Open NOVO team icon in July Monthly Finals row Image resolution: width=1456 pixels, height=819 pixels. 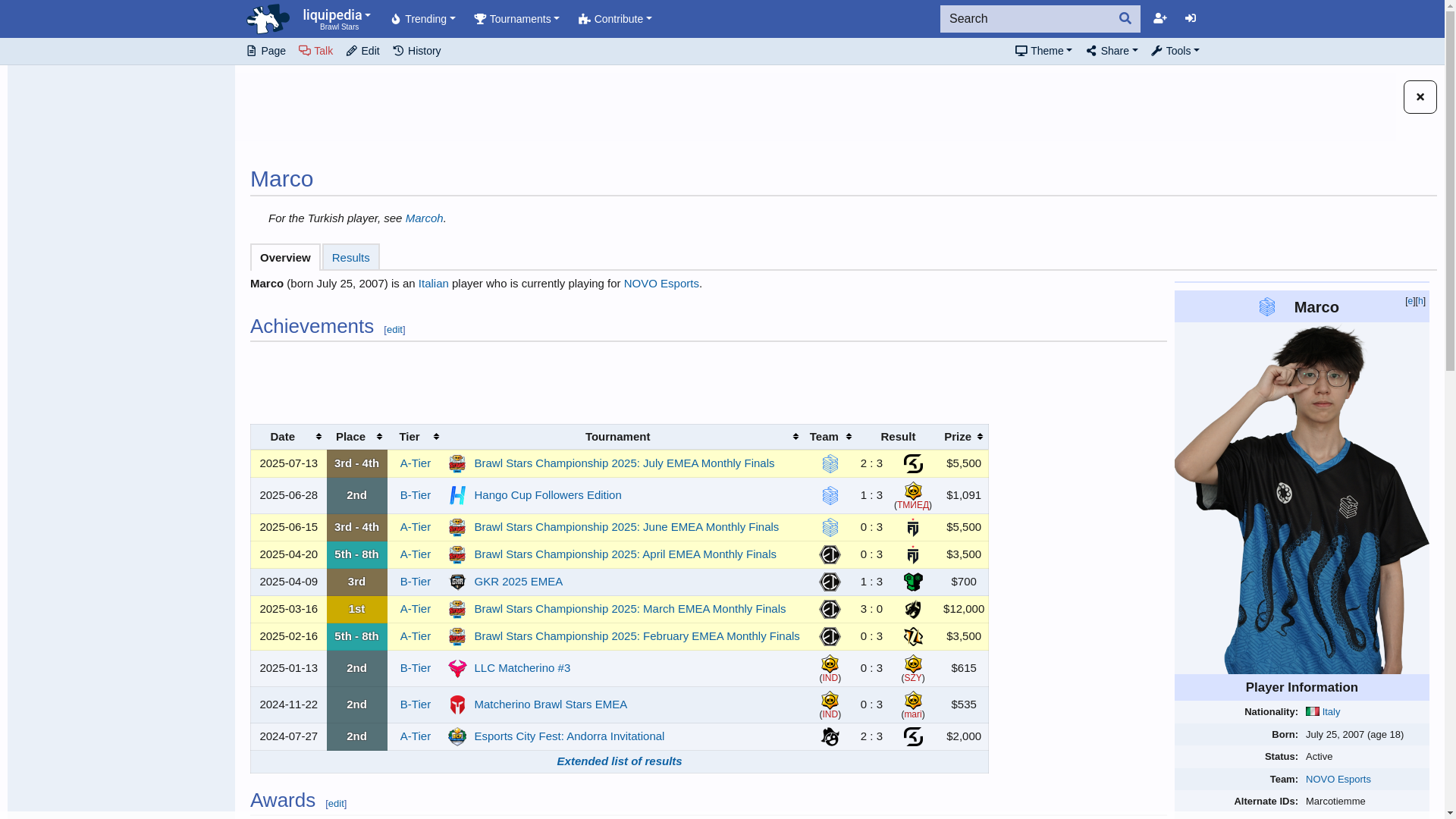tap(830, 463)
